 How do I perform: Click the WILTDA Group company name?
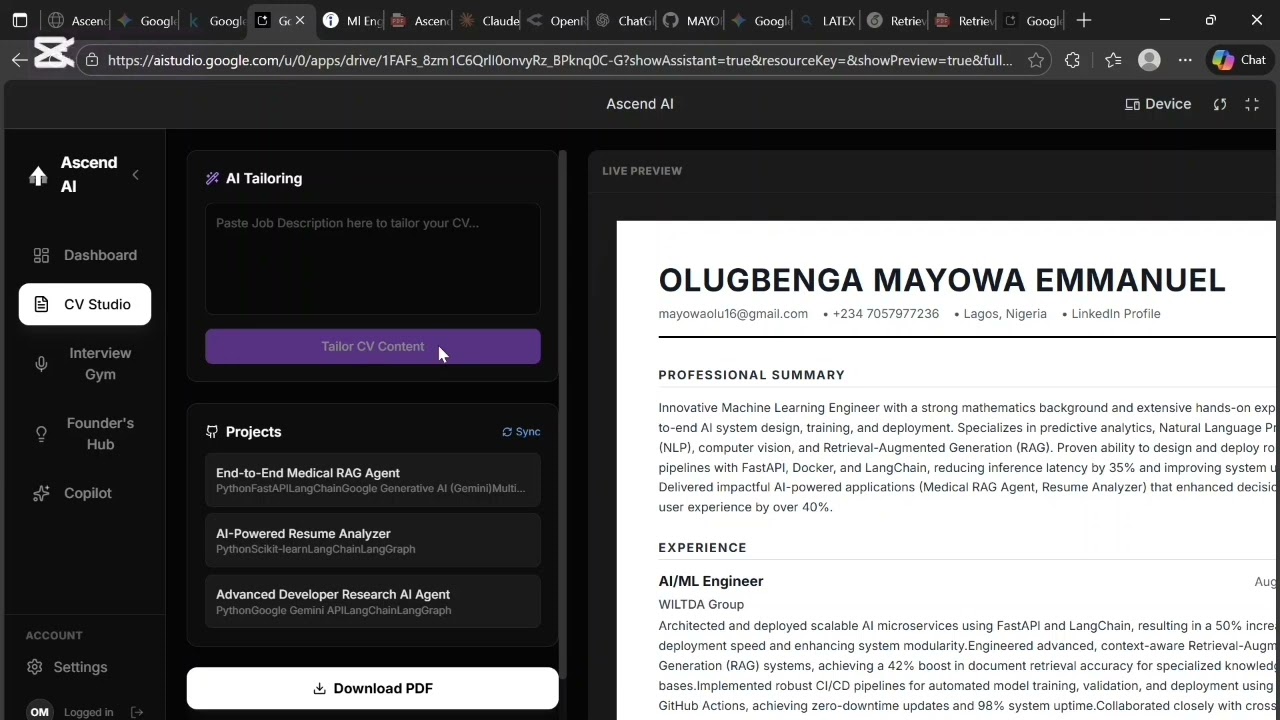701,604
